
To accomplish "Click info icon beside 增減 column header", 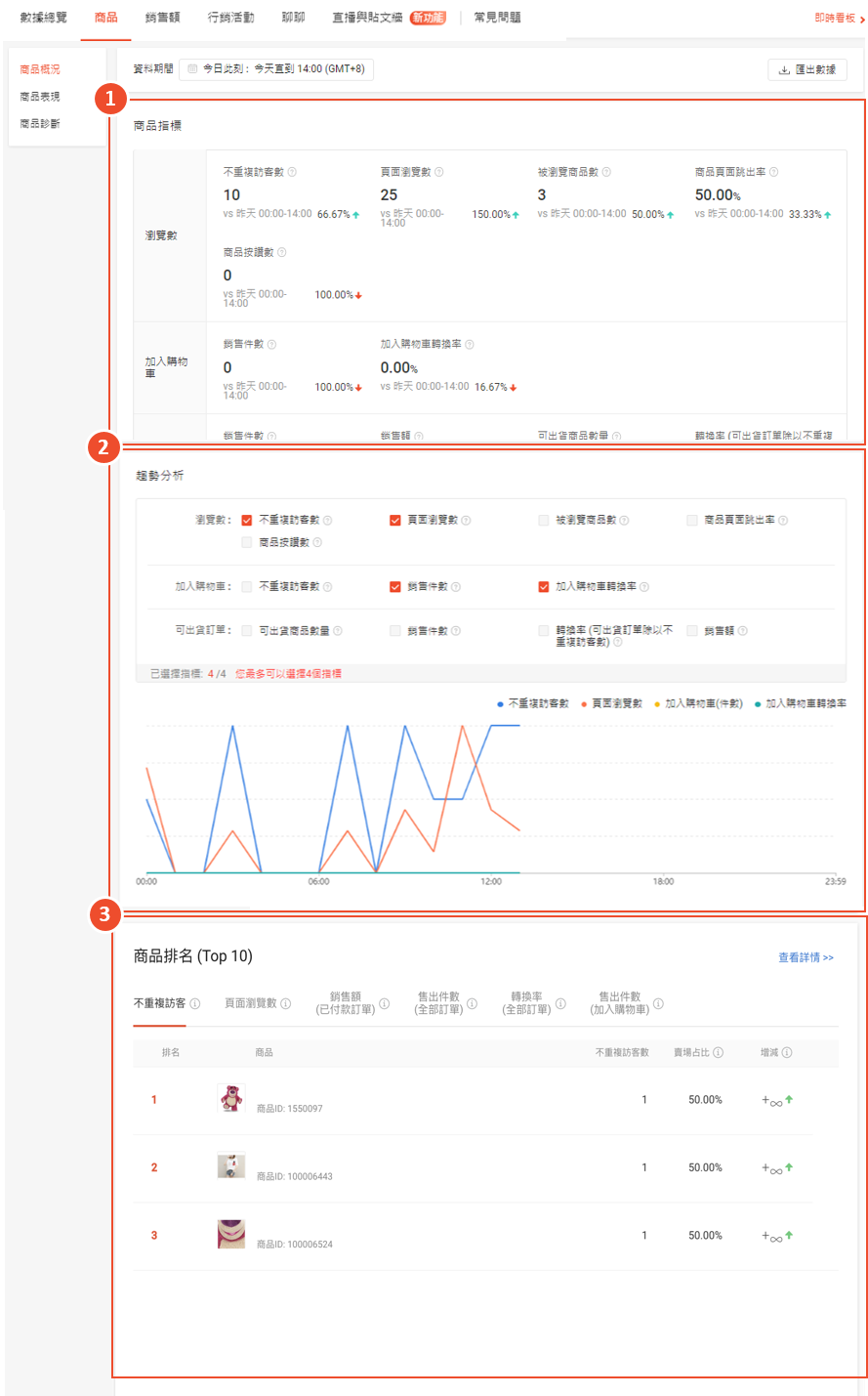I will pyautogui.click(x=787, y=1053).
